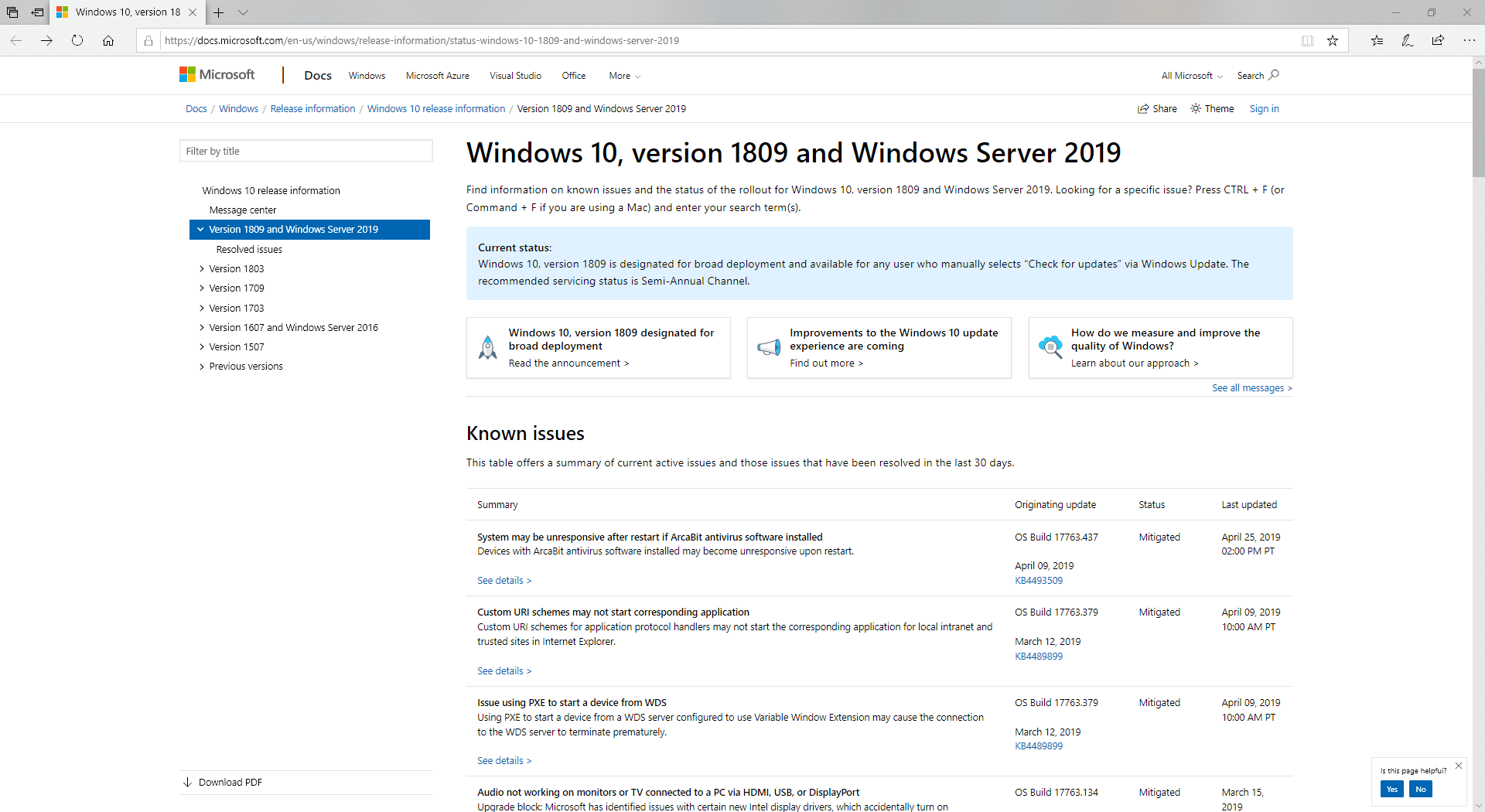Screen dimensions: 1485x812
Task: Dismiss the page helpful popup
Action: [1459, 766]
